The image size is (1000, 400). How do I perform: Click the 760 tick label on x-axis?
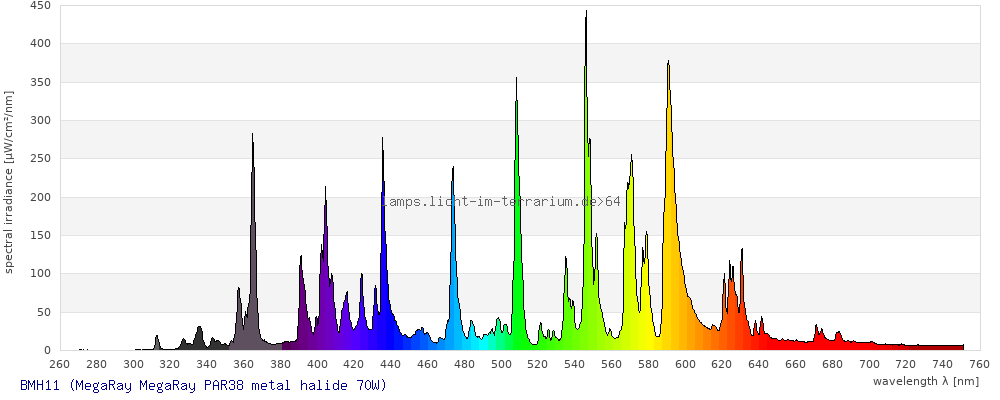pyautogui.click(x=979, y=363)
